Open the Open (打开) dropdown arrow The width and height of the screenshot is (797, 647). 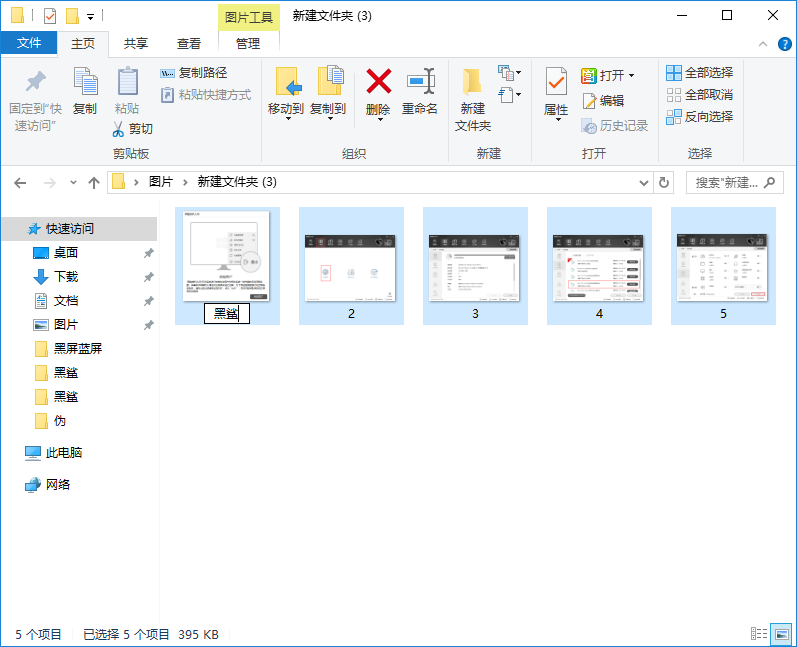pyautogui.click(x=631, y=76)
